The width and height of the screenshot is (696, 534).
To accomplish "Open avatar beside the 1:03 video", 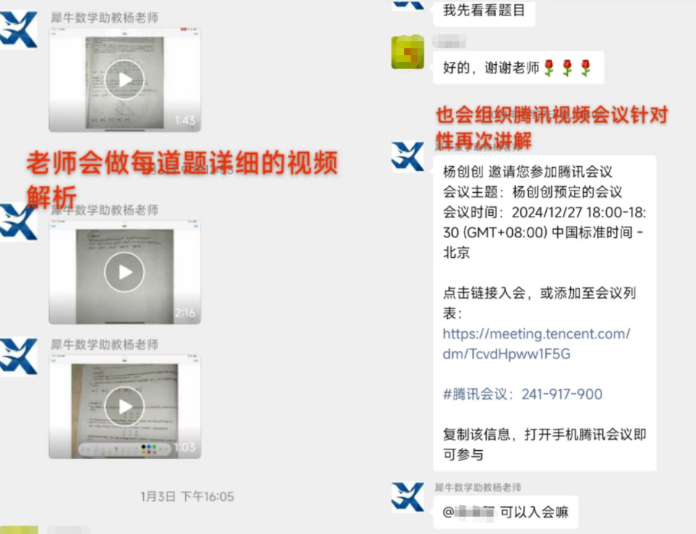I will click(19, 356).
